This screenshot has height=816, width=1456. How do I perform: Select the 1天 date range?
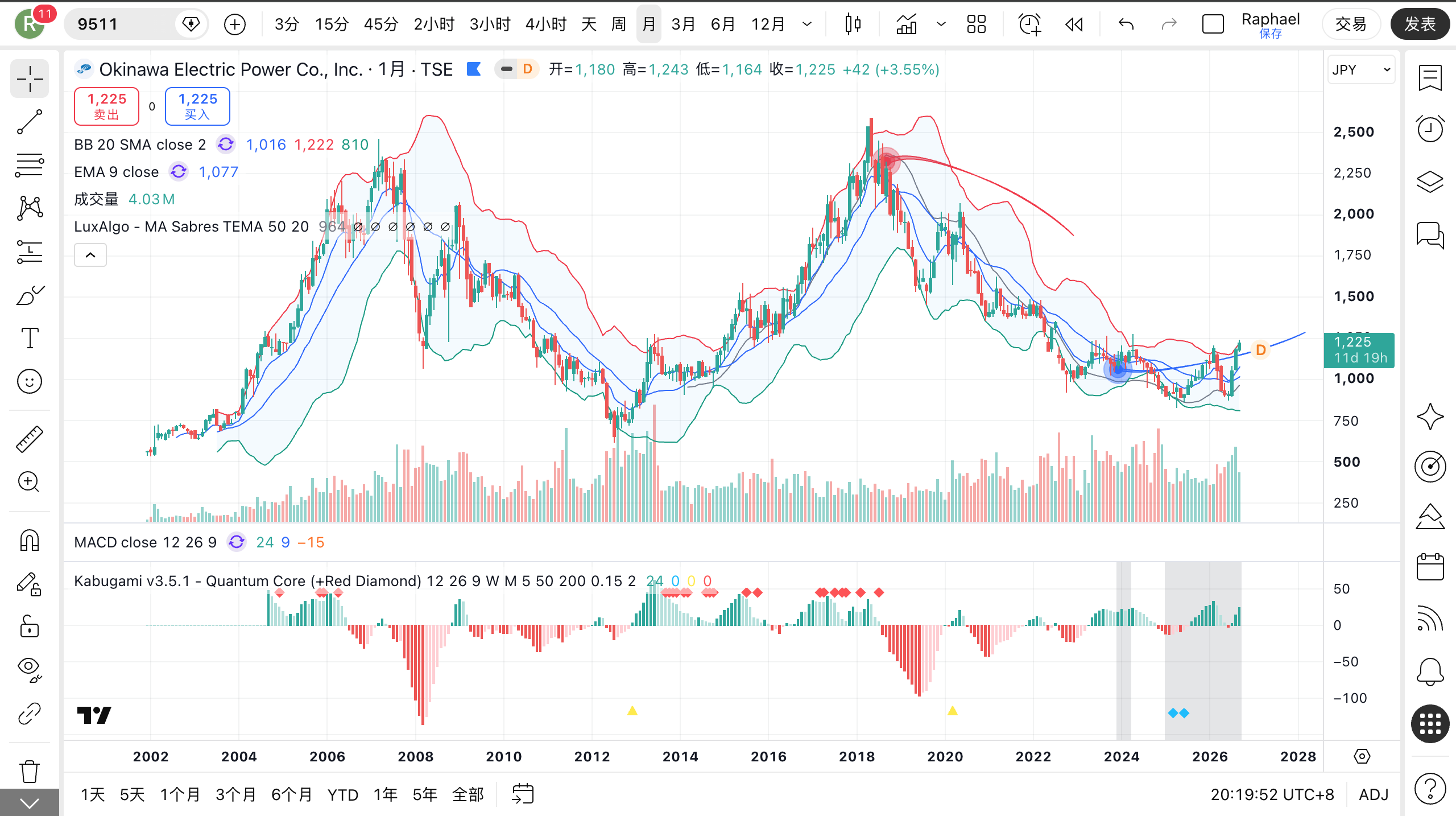(x=93, y=794)
